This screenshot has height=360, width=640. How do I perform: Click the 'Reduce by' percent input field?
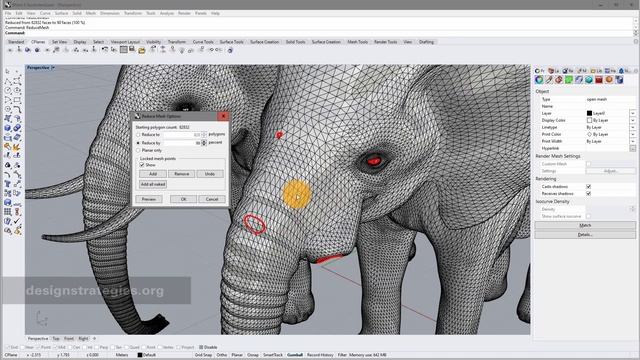[x=182, y=143]
